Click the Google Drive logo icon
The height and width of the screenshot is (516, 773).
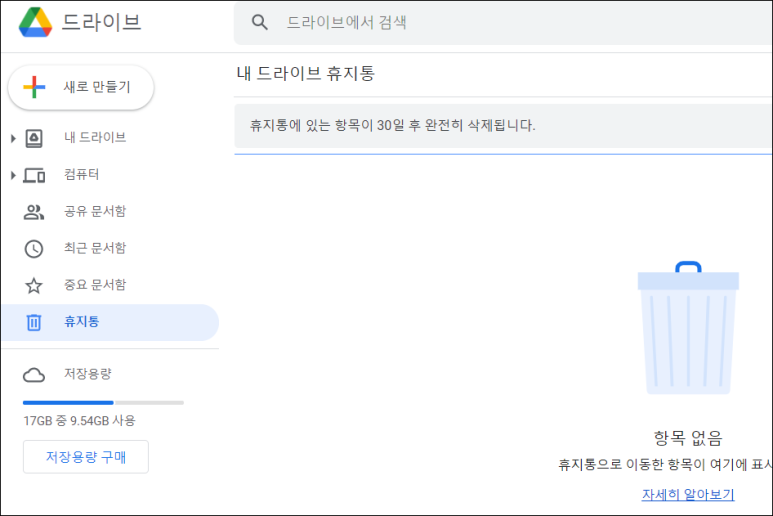tap(35, 23)
